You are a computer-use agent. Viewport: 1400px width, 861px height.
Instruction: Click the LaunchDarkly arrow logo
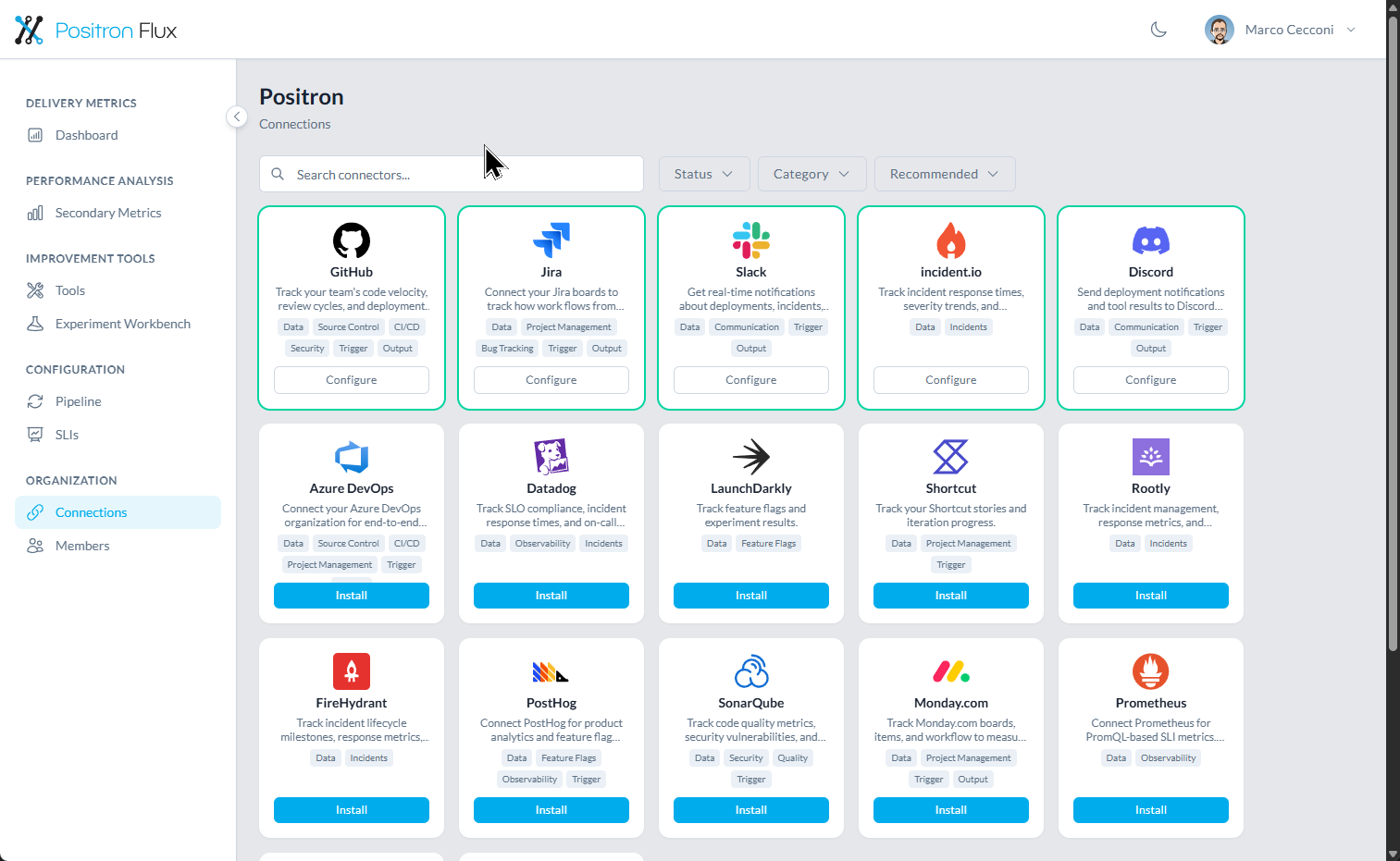(x=751, y=457)
